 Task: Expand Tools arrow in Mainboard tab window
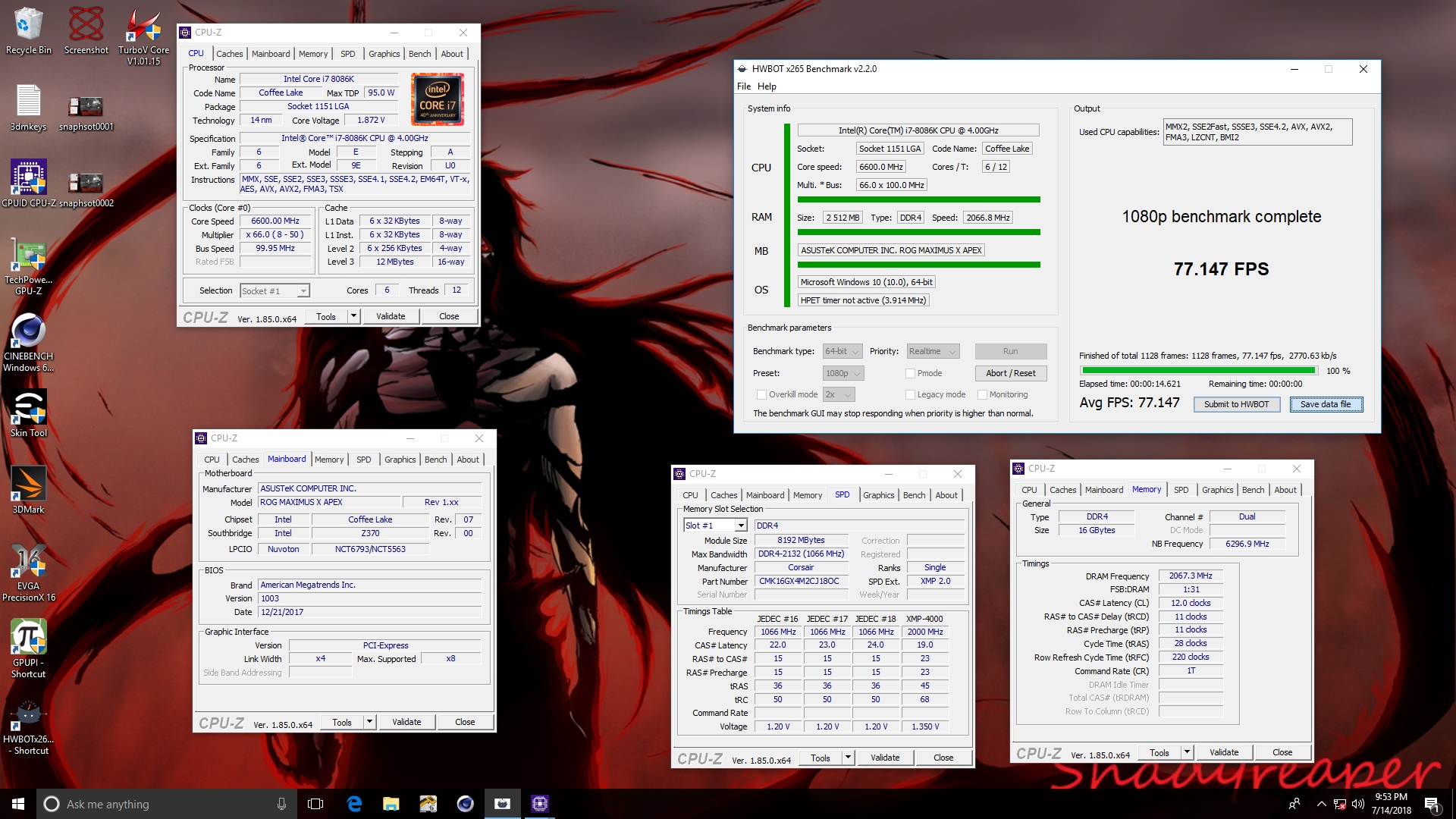point(369,722)
